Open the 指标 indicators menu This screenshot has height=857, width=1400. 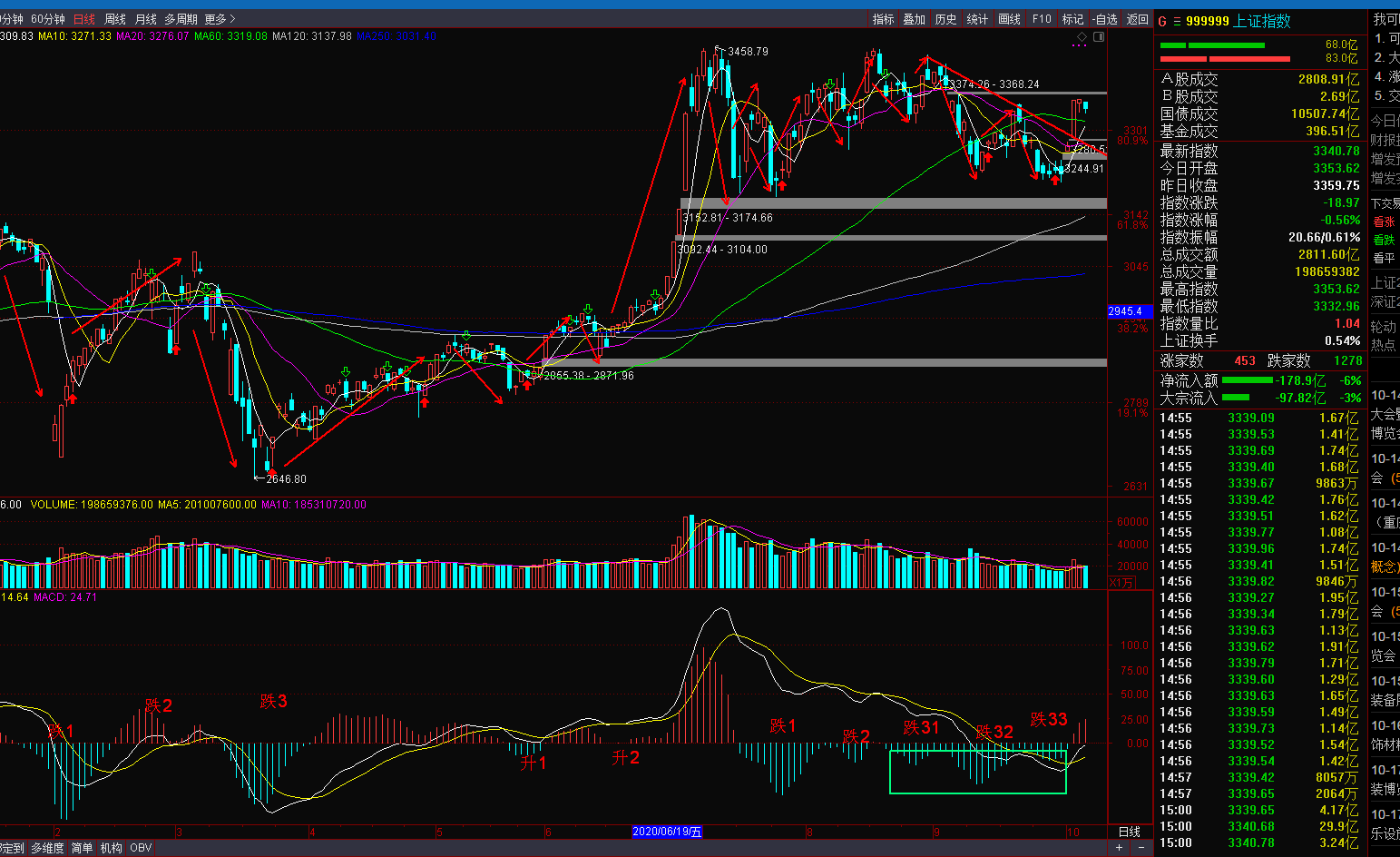tap(883, 19)
